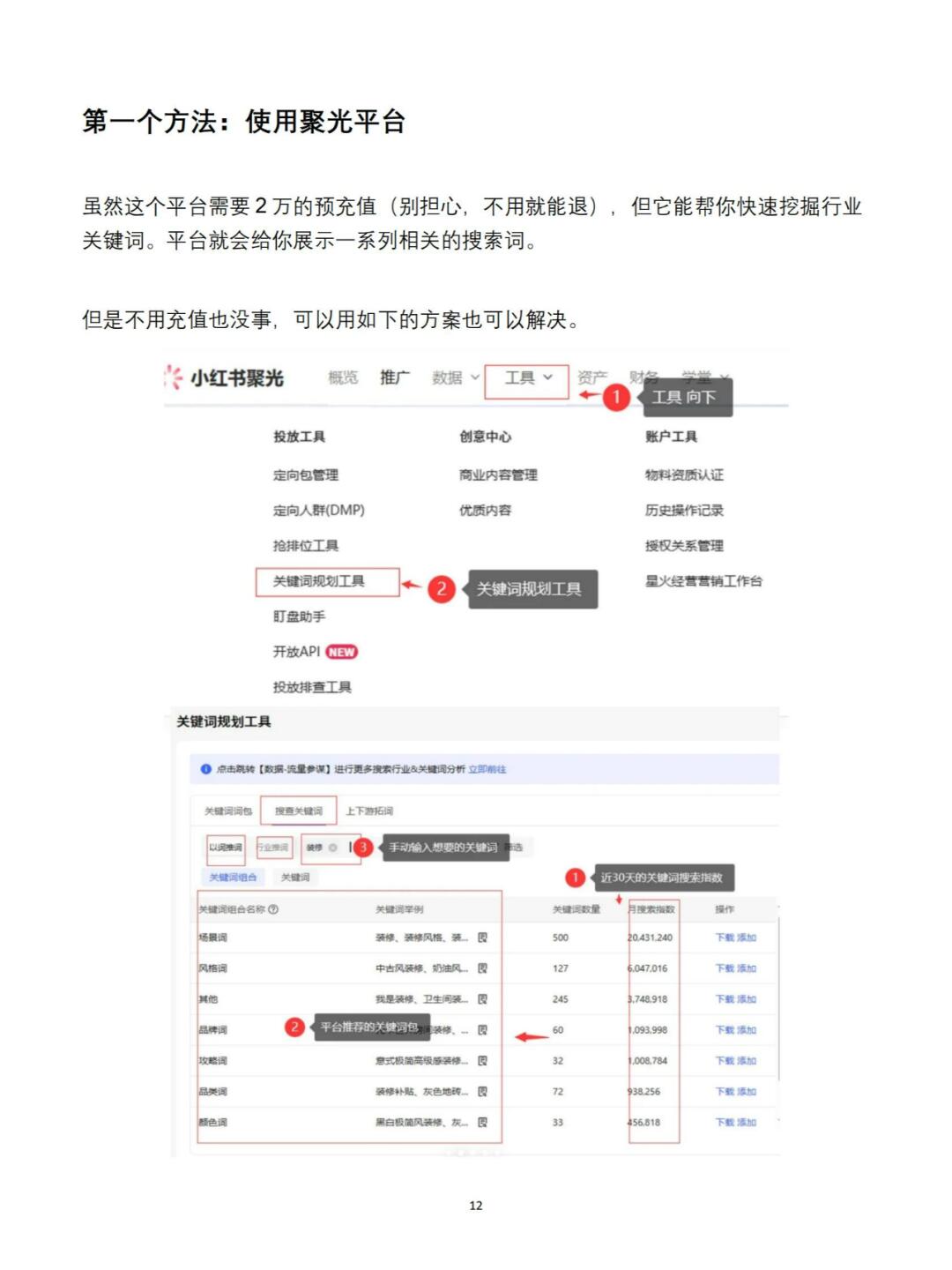Clear the 装修 keyword with the x icon
The image size is (952, 1270).
[332, 848]
